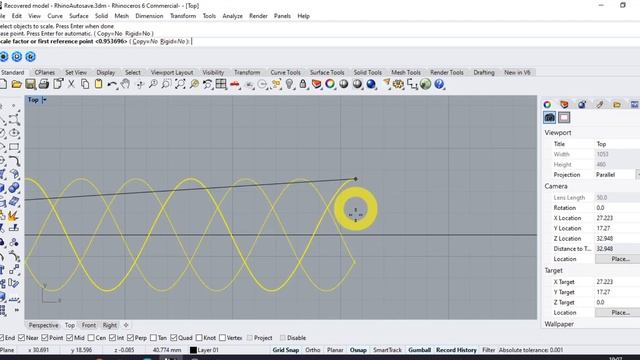Switch to the Front viewport tab
The image size is (640, 360).
[x=89, y=325]
